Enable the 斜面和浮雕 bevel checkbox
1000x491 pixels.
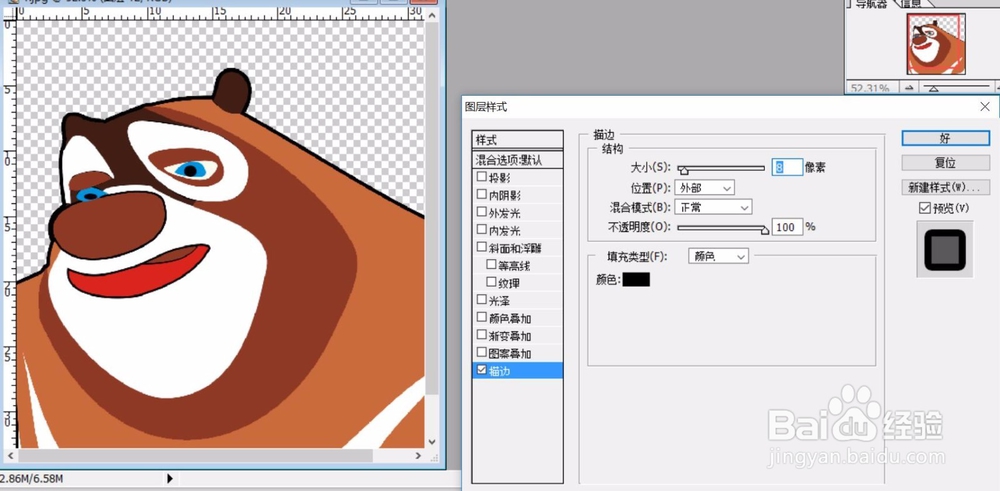[x=482, y=247]
